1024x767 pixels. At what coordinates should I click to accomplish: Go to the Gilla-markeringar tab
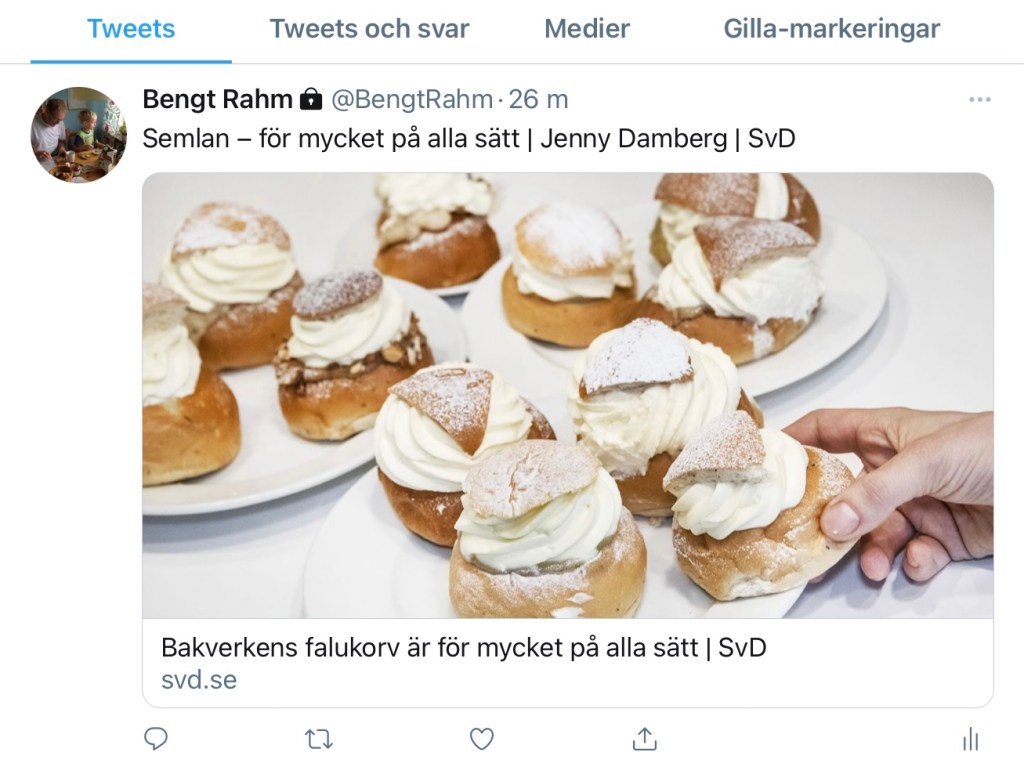(x=832, y=29)
